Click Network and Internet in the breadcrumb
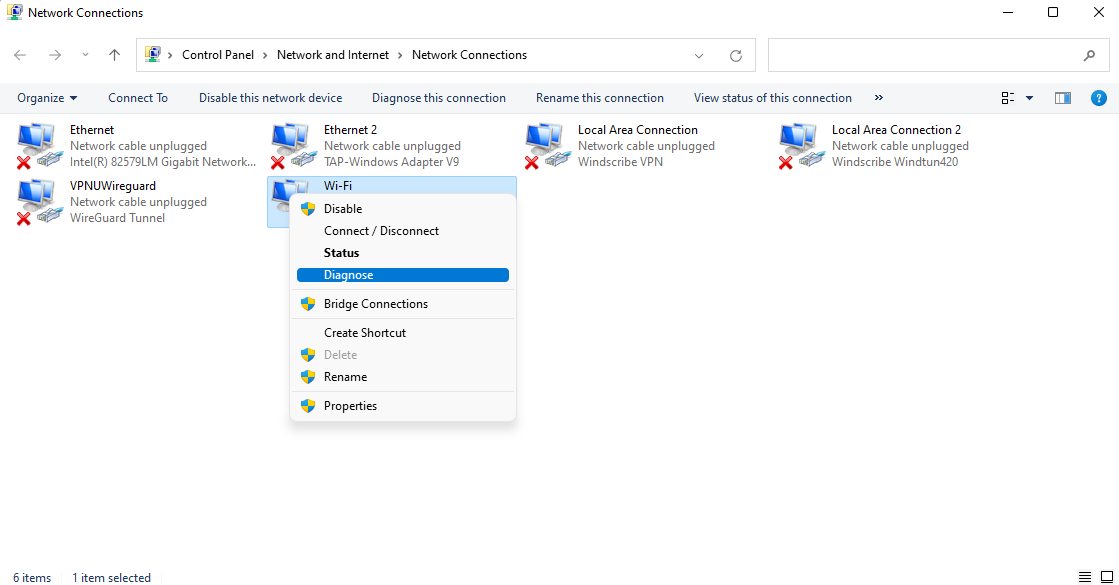 pos(333,55)
